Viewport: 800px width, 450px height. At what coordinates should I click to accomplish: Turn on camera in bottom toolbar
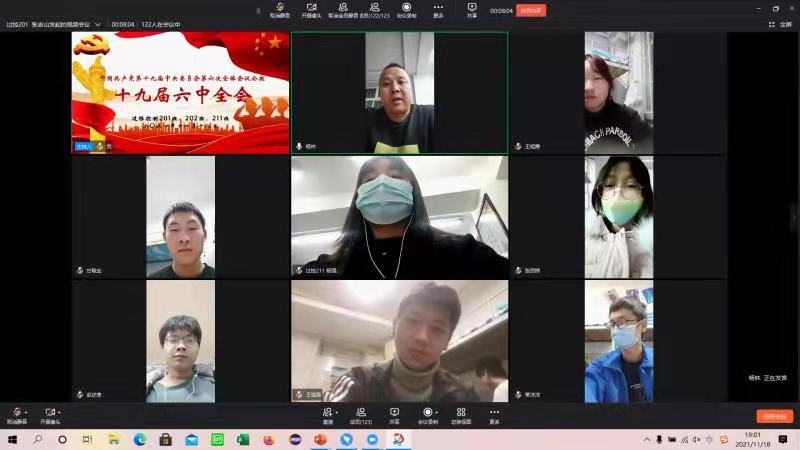click(48, 413)
